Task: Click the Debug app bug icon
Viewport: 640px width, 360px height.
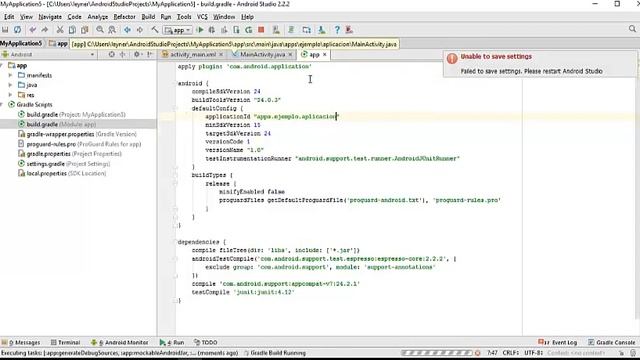Action: pos(212,30)
